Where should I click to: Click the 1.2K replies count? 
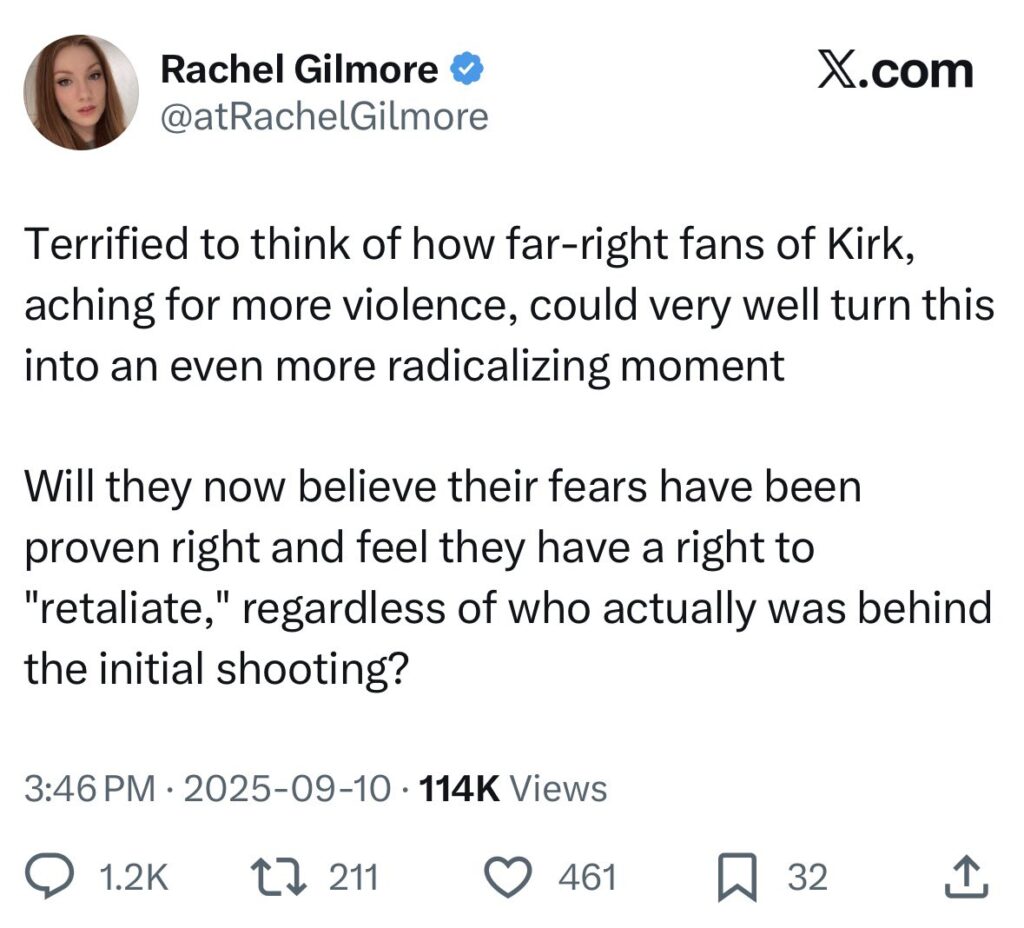click(x=136, y=878)
